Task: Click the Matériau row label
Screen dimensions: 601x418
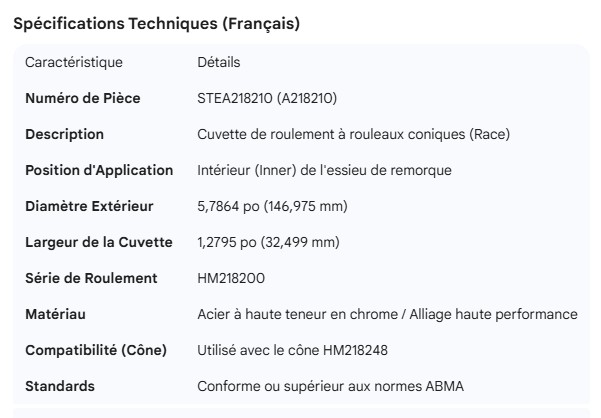Action: (55, 314)
